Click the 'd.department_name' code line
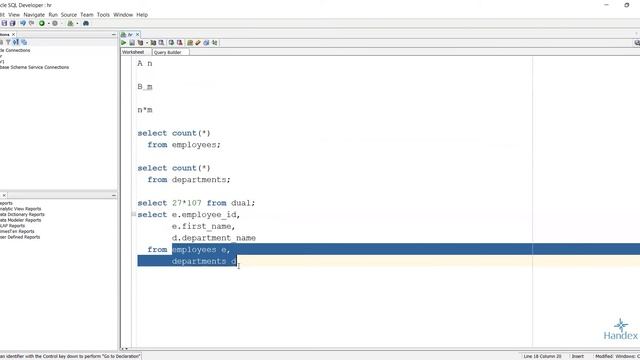The height and width of the screenshot is (360, 640). pyautogui.click(x=213, y=238)
